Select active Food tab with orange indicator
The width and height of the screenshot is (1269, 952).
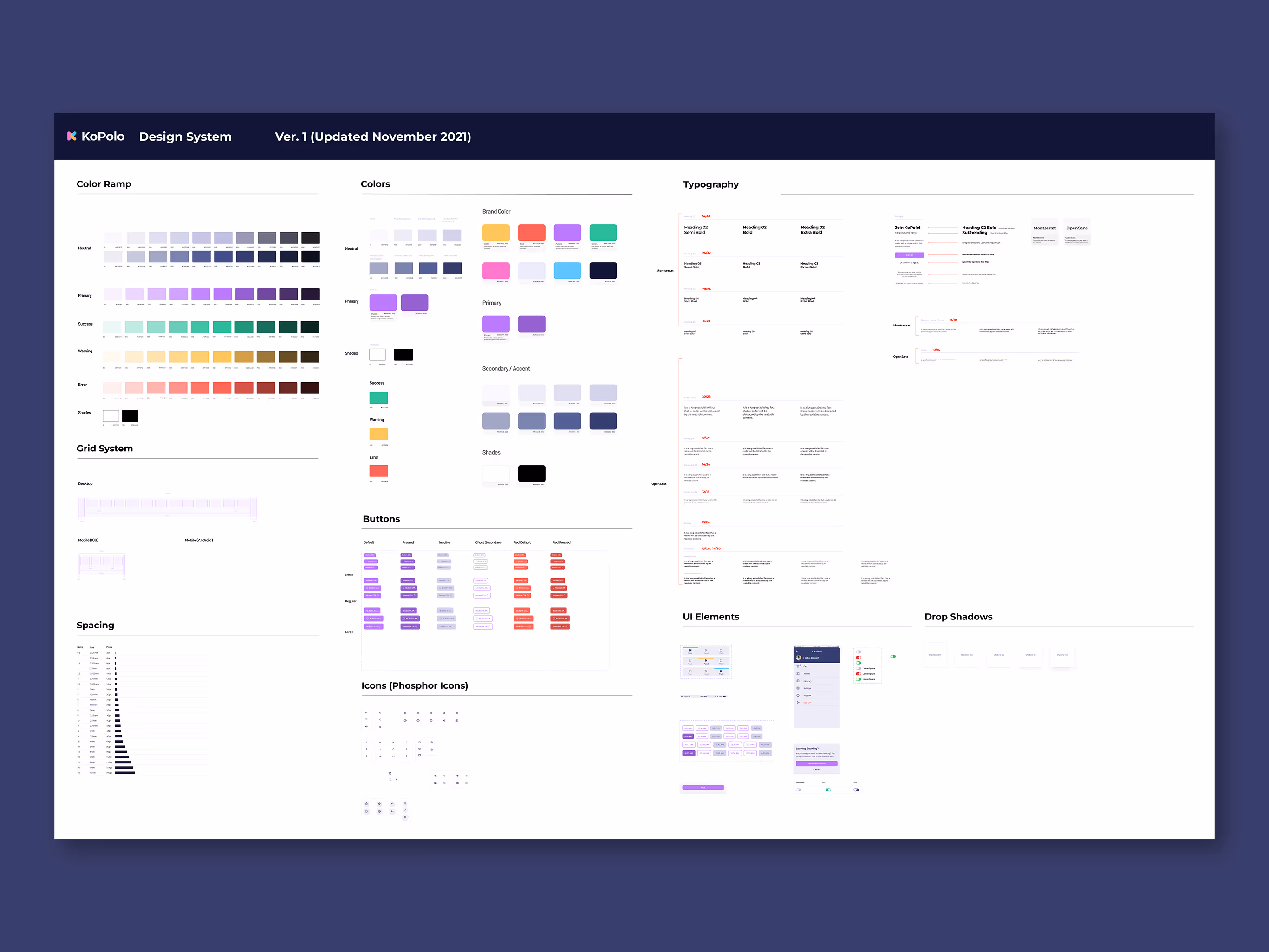pos(706,662)
